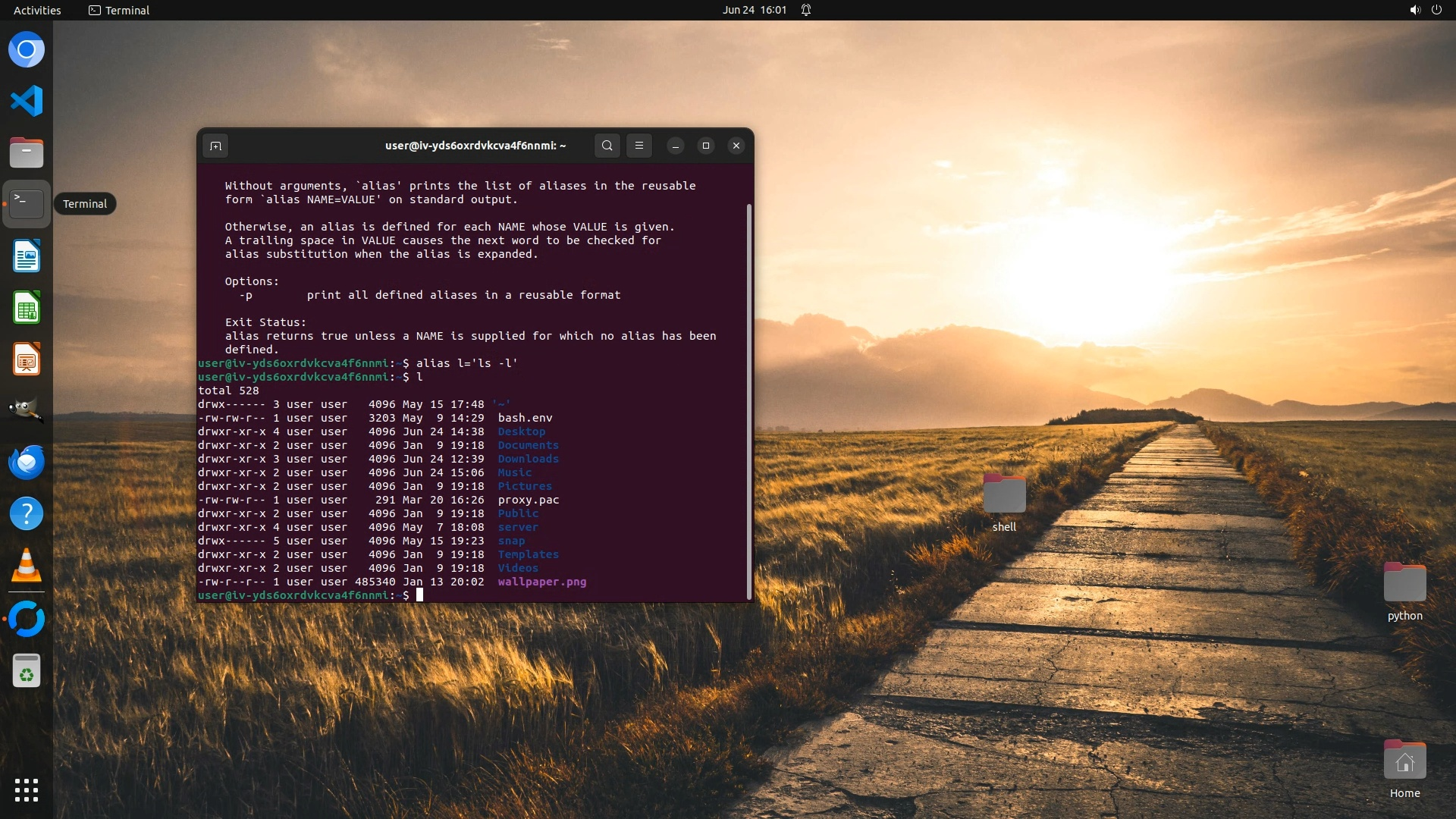Viewport: 1456px width, 819px height.
Task: Launch LibreOffice Calc spreadsheet app
Action: pos(27,308)
